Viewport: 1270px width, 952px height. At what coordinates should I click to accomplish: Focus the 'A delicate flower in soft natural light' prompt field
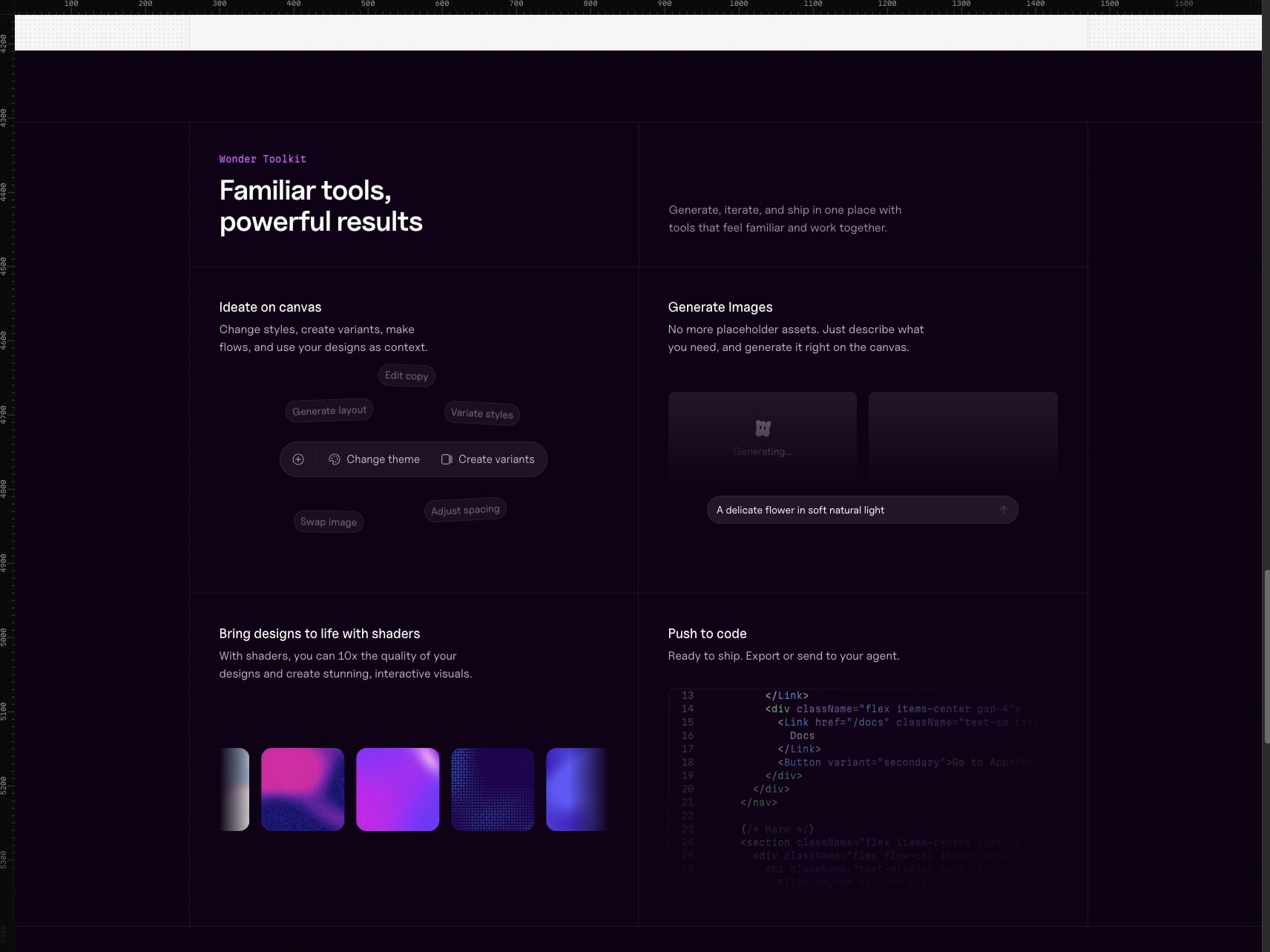coord(862,510)
